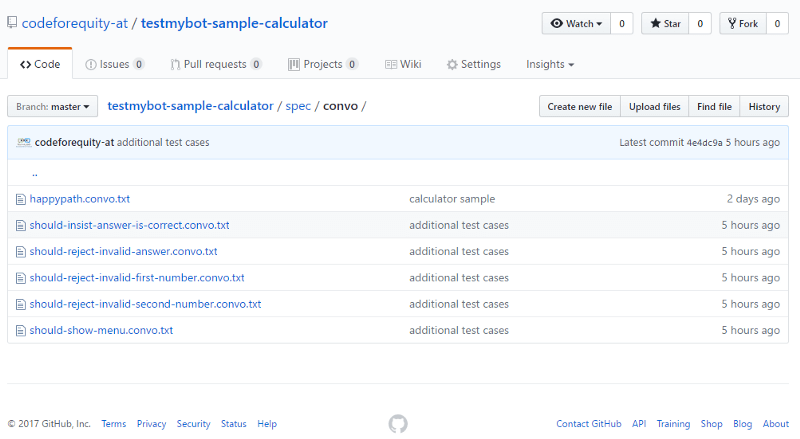Click the file icon beside should-reject-invalid-answer.convo.txt
Viewport: 800px width, 439px height.
tap(20, 252)
